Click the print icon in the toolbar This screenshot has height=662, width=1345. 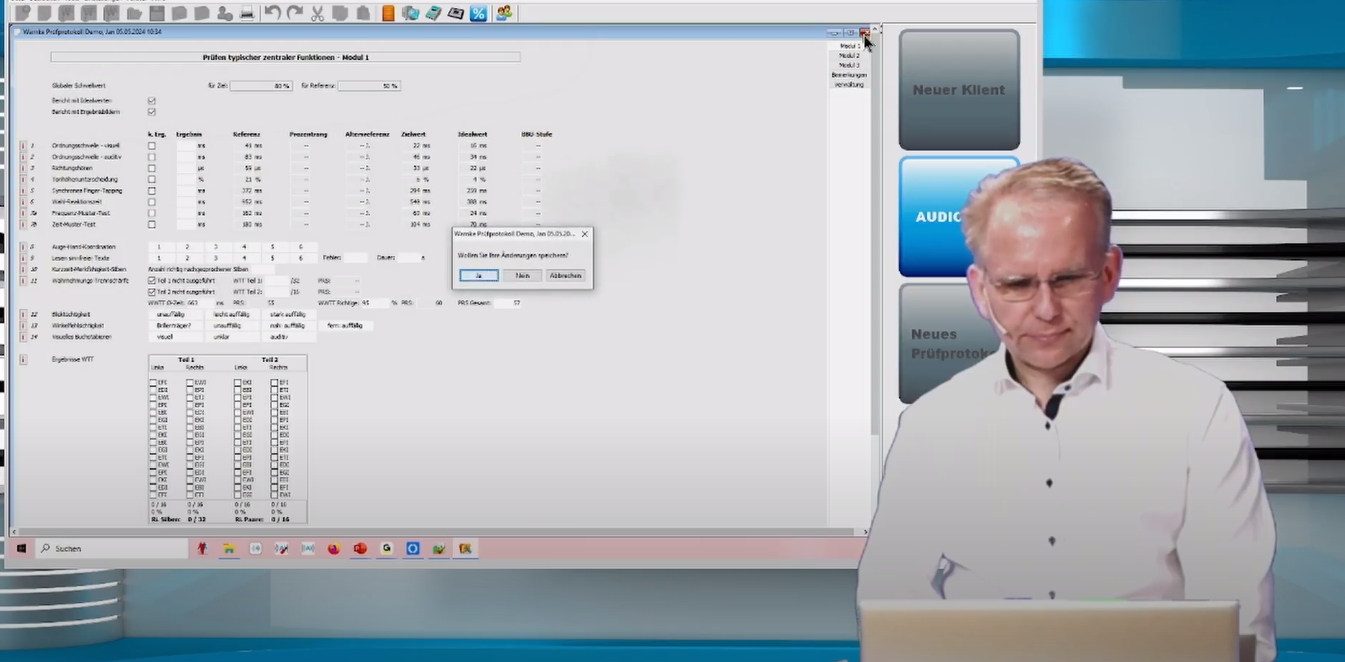[x=246, y=13]
